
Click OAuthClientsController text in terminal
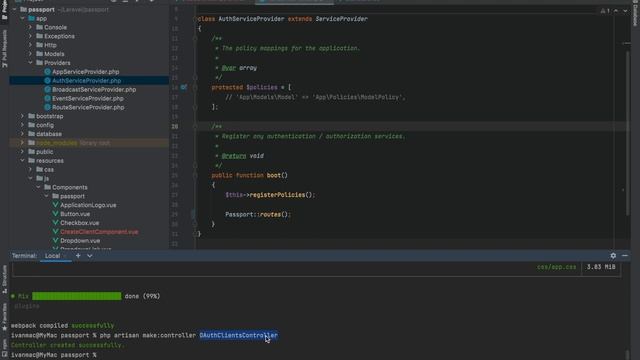pyautogui.click(x=238, y=336)
